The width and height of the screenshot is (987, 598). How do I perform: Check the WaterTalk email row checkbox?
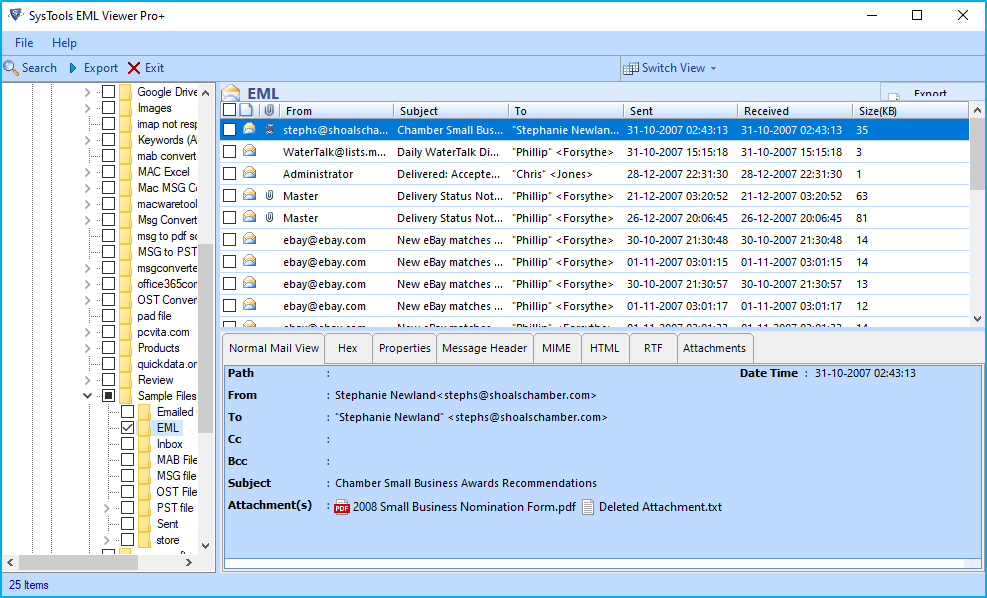pos(229,152)
